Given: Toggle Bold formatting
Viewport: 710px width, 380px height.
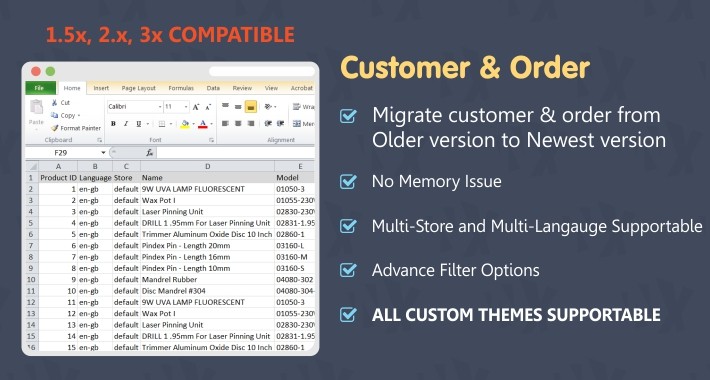Looking at the screenshot, I should [x=113, y=124].
